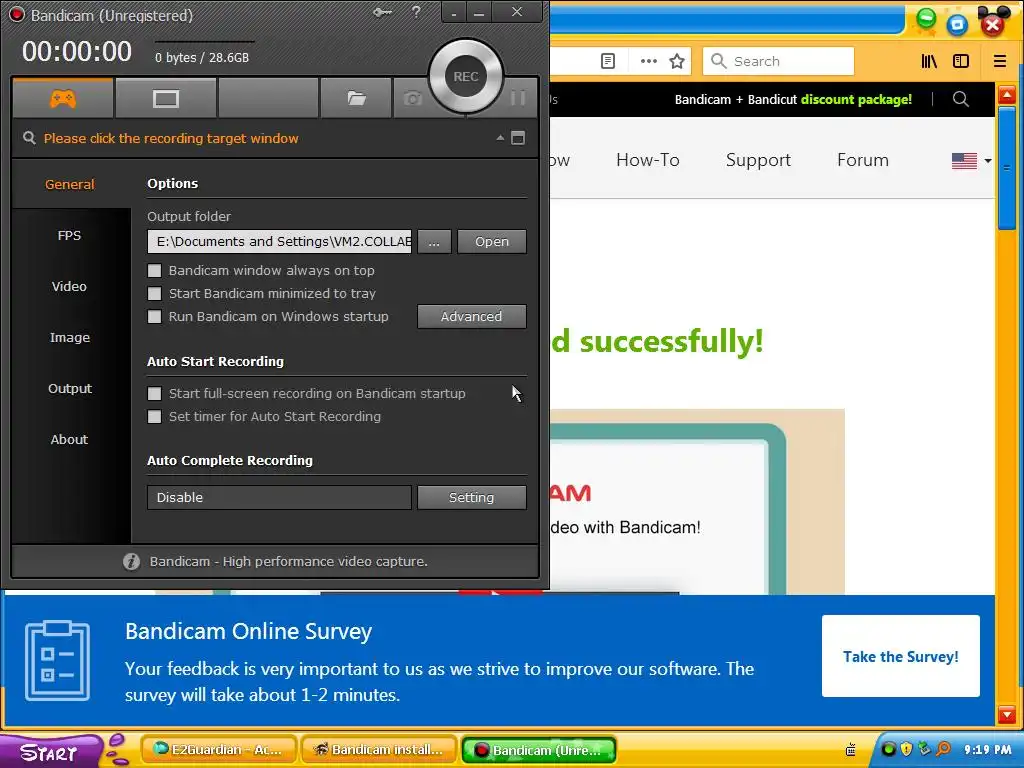1024x768 pixels.
Task: Open the Support website menu
Action: [x=758, y=160]
